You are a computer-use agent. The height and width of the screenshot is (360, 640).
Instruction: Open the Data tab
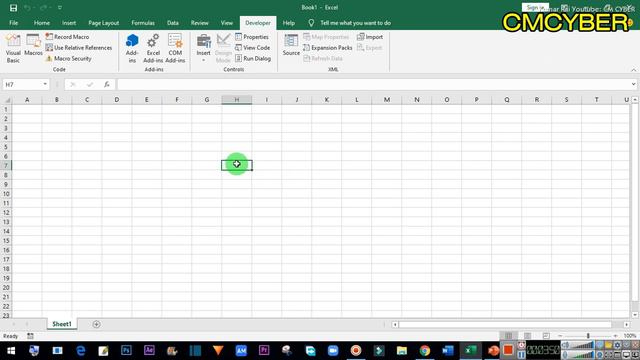click(x=173, y=23)
